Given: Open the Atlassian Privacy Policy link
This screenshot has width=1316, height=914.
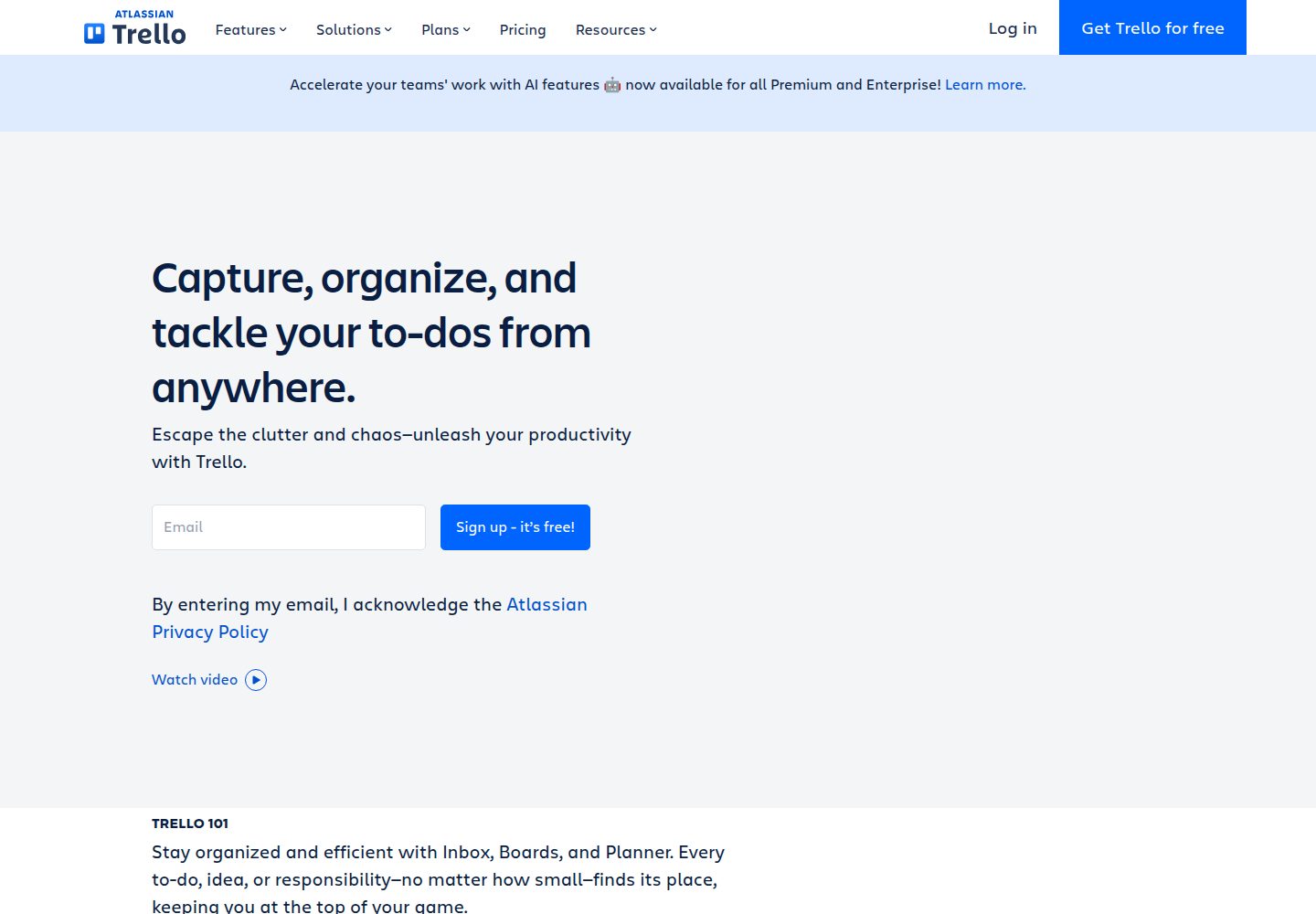Looking at the screenshot, I should tap(369, 618).
